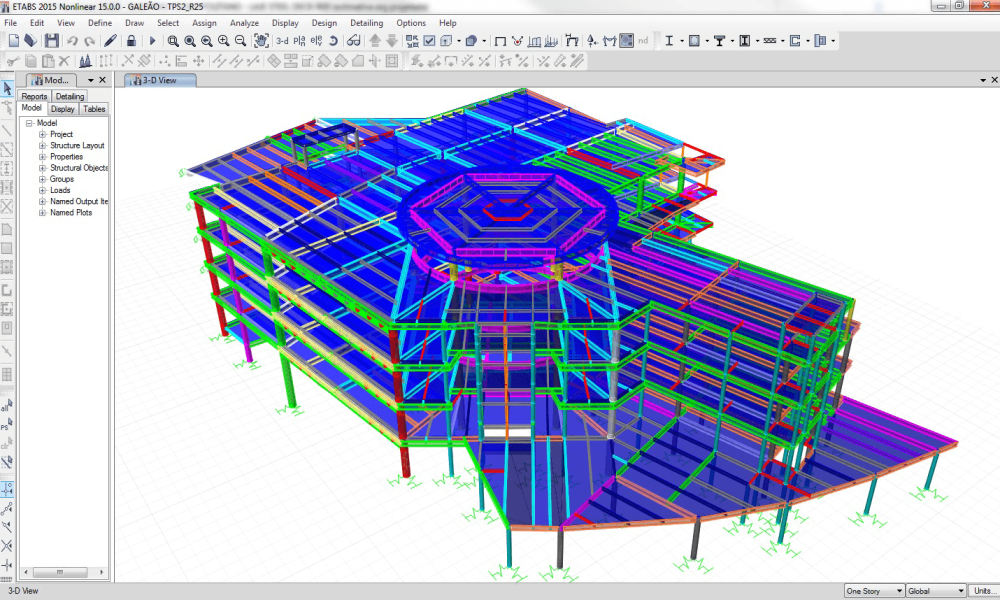This screenshot has height=600, width=1000.
Task: Switch to the Display tab
Action: (63, 109)
